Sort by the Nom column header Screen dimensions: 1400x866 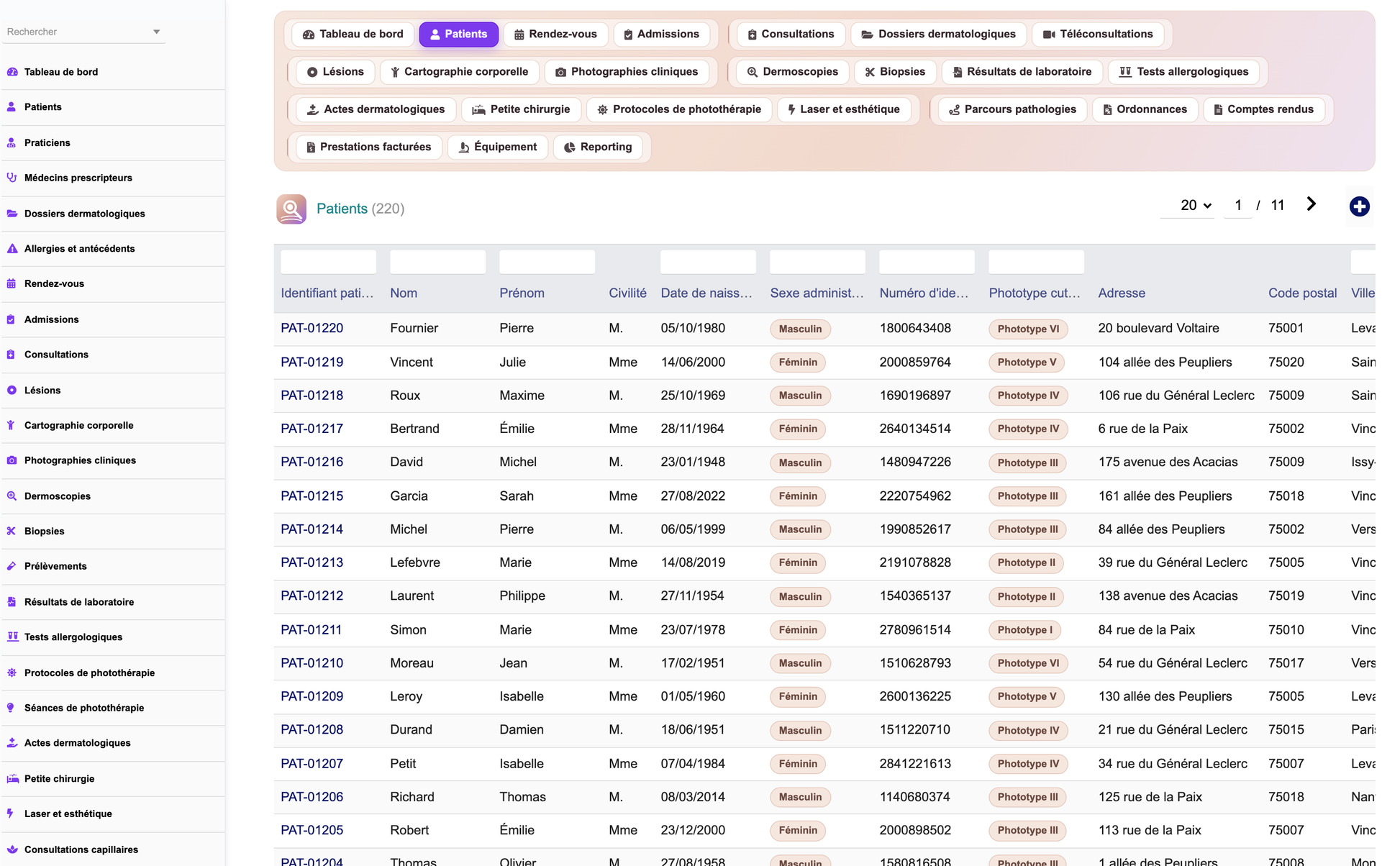pos(404,293)
